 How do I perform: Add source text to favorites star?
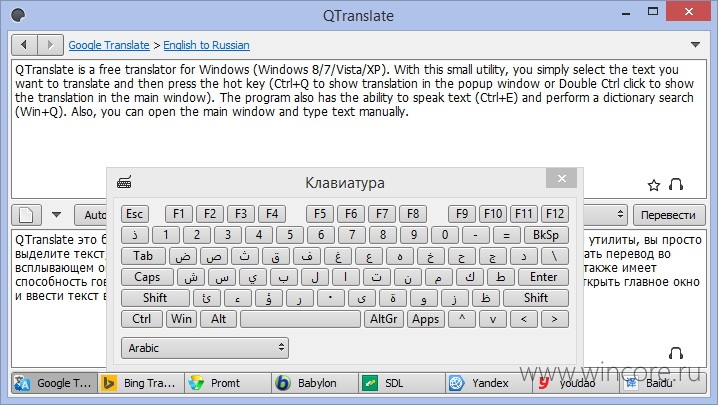click(654, 185)
